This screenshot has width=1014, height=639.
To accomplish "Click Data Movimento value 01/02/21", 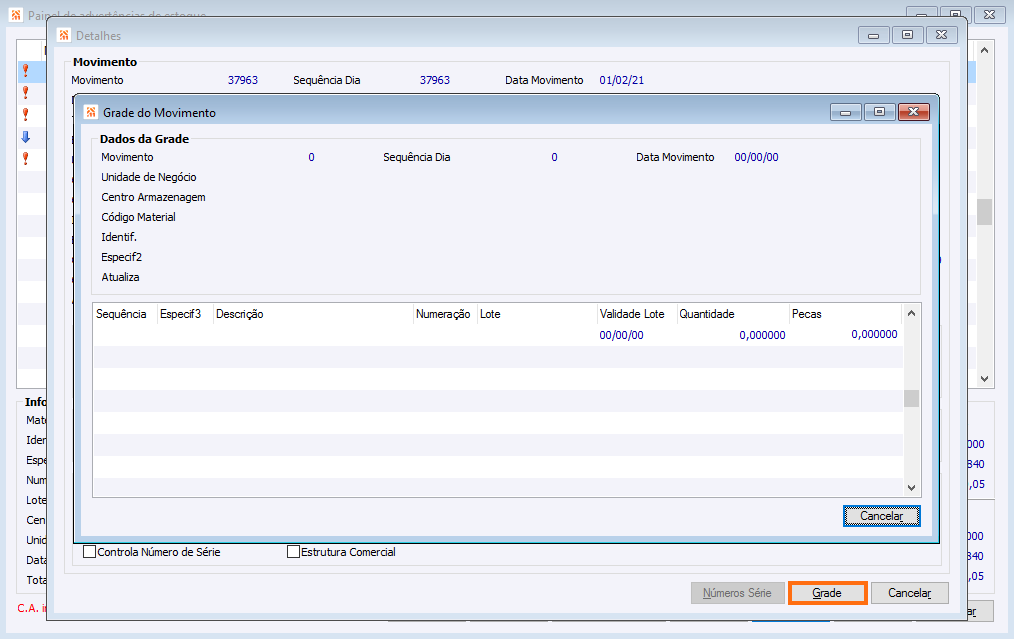I will coord(621,80).
